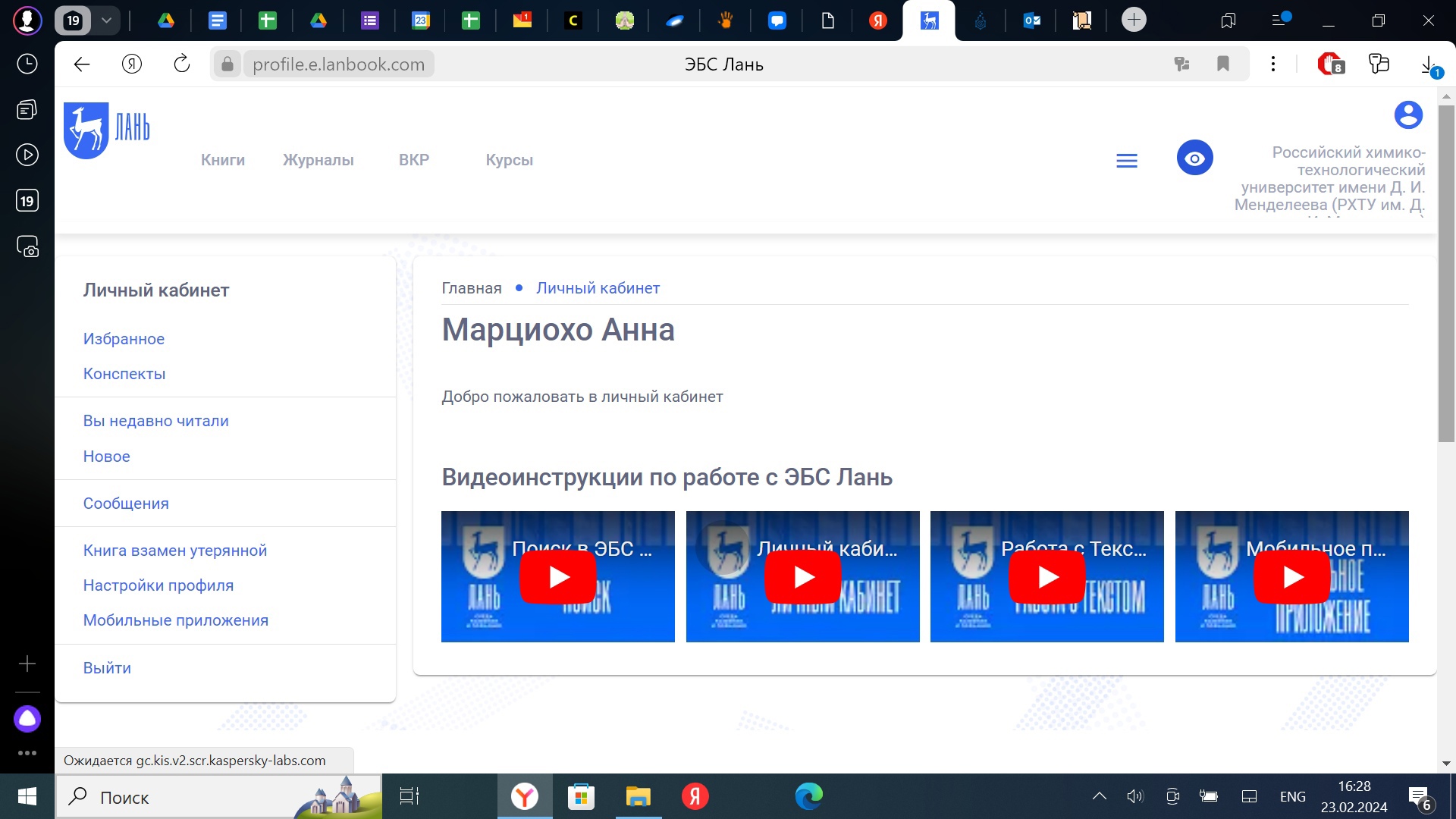Launch Alice voice assistant
The image size is (1456, 819).
click(27, 718)
